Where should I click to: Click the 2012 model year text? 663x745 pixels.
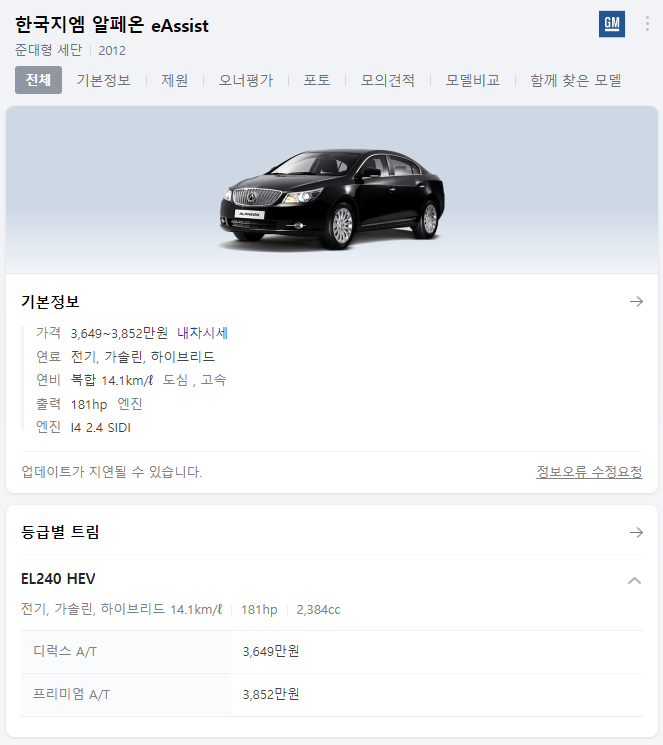tap(112, 50)
